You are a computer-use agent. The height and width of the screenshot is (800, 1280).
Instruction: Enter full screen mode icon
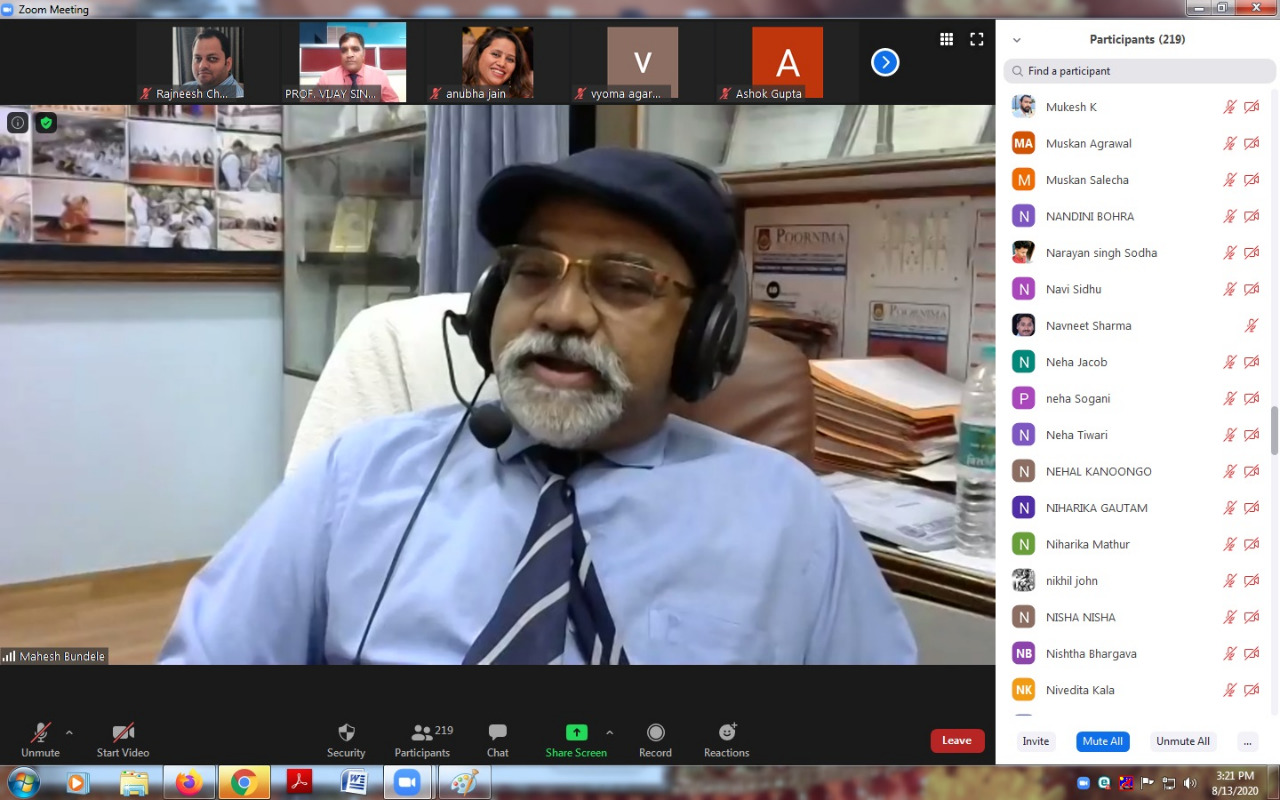977,39
